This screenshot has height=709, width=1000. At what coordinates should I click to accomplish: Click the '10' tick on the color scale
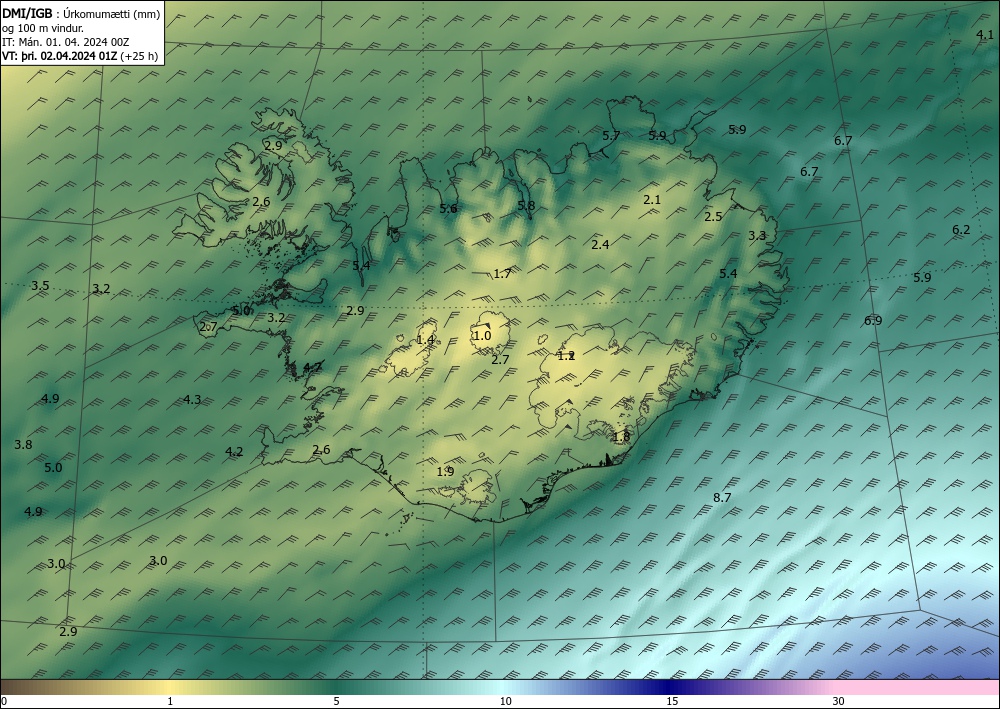coord(506,702)
